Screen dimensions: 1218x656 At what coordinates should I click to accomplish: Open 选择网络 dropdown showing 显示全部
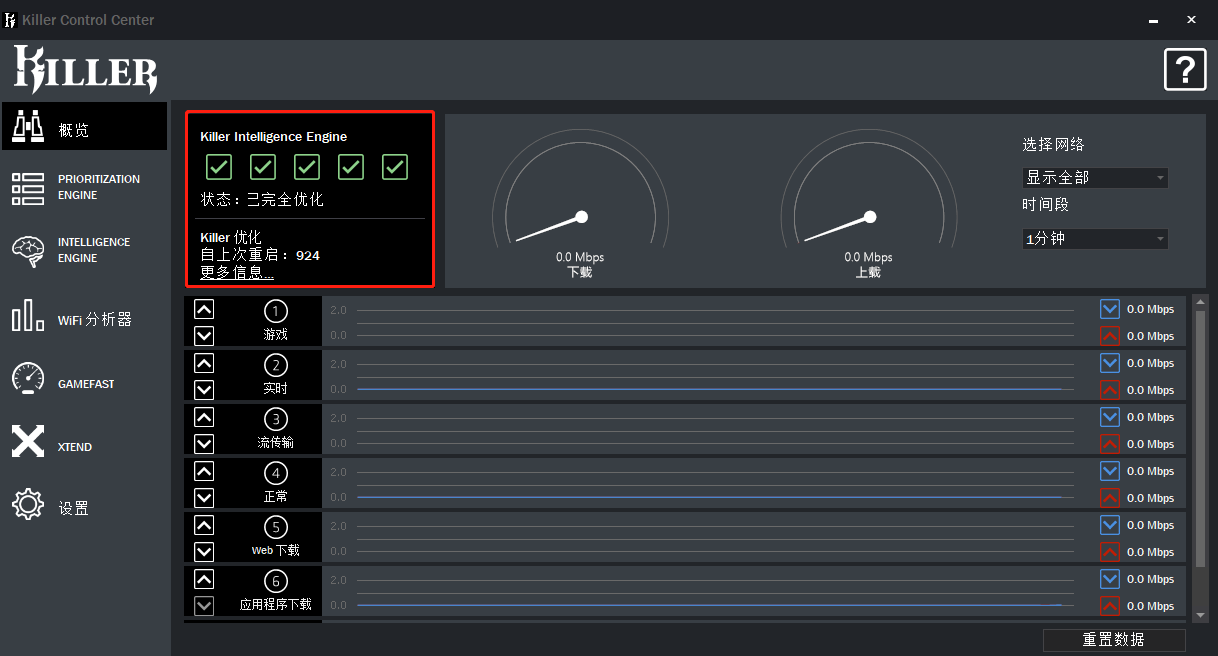tap(1095, 178)
